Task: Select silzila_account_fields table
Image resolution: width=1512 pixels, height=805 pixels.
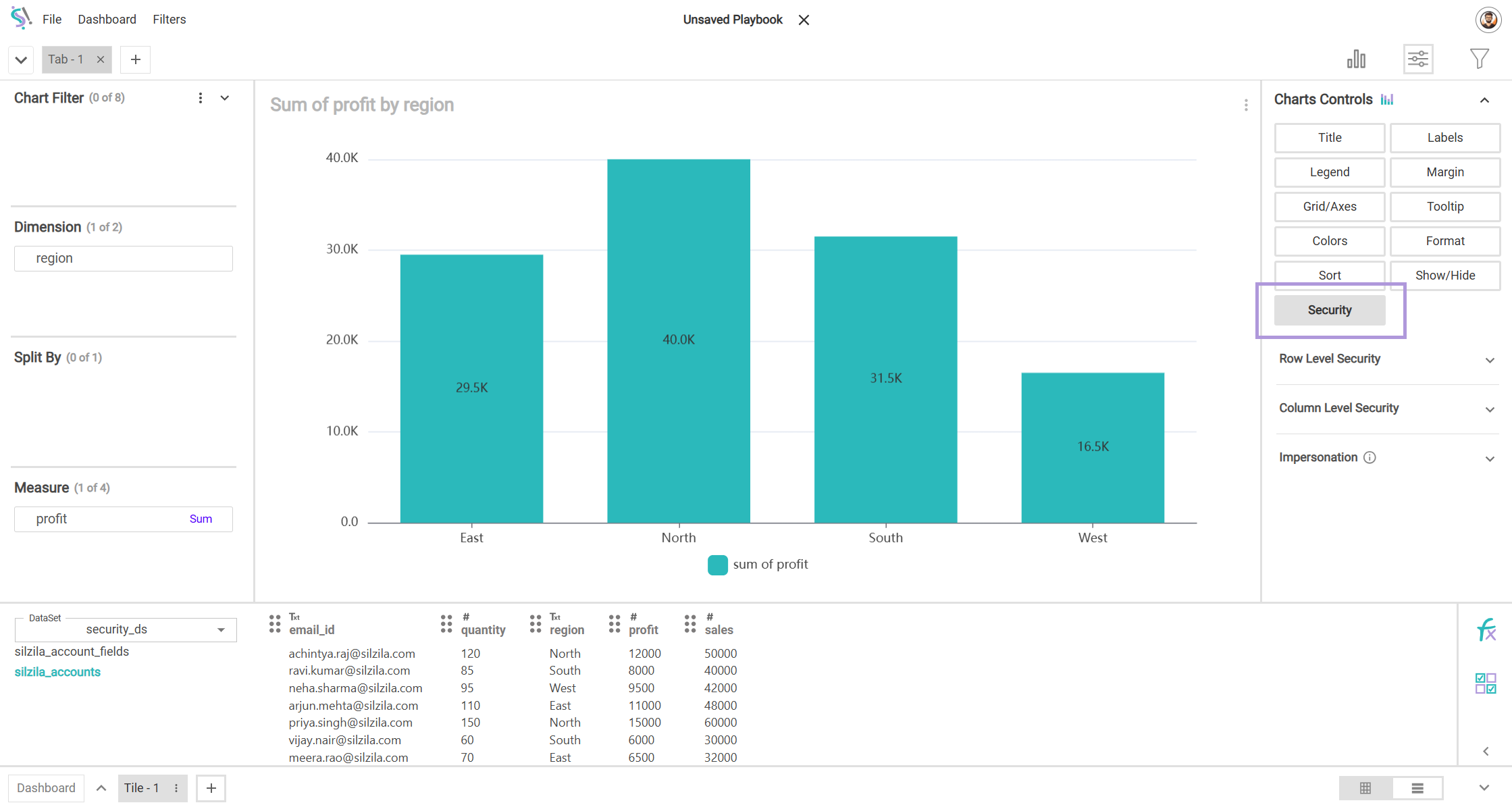Action: 72,652
